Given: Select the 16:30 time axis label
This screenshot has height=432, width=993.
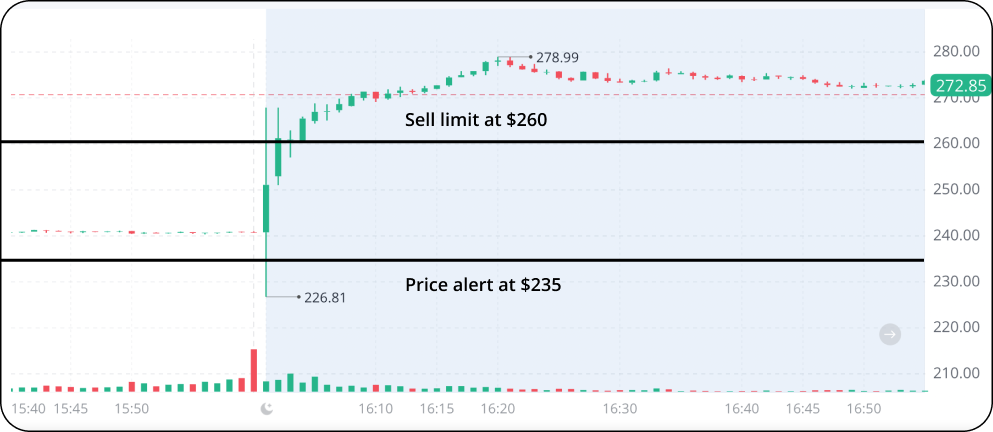Looking at the screenshot, I should coord(620,409).
